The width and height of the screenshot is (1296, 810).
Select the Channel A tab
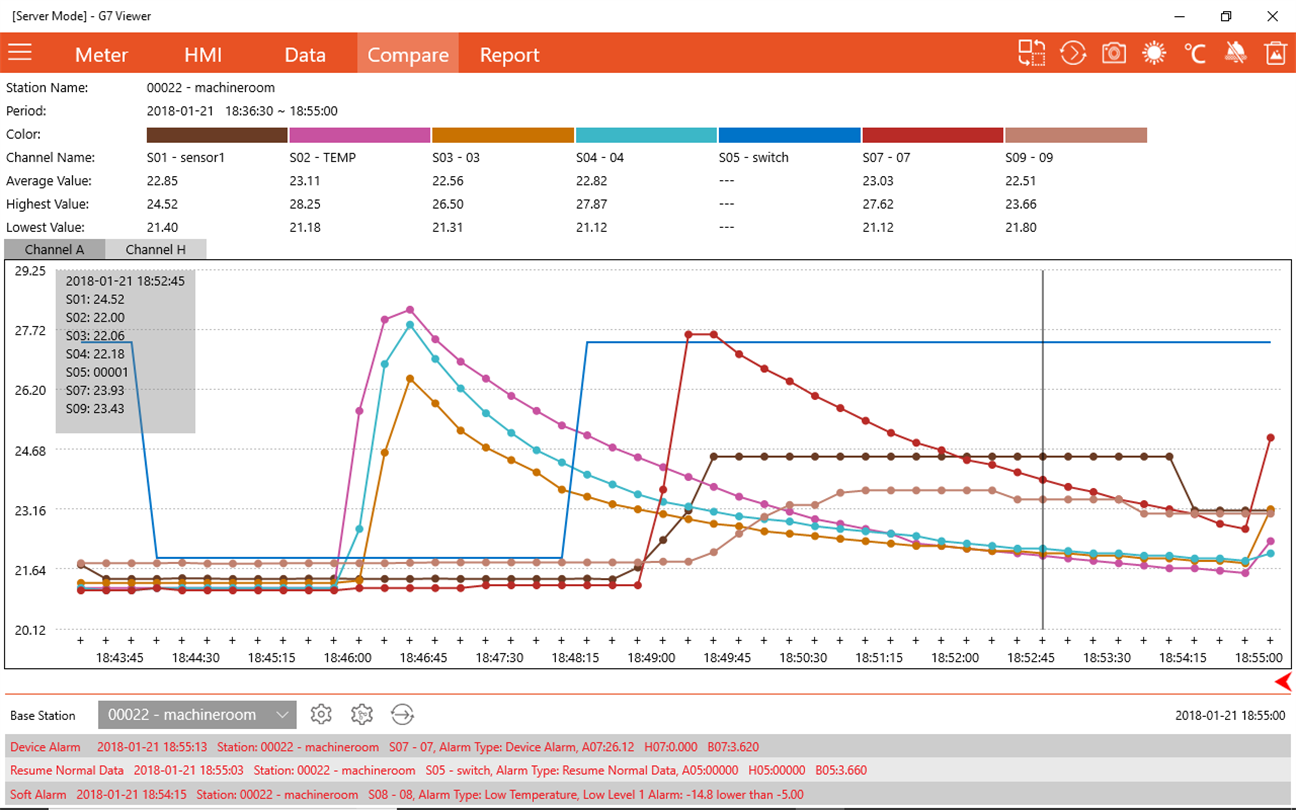click(x=54, y=249)
